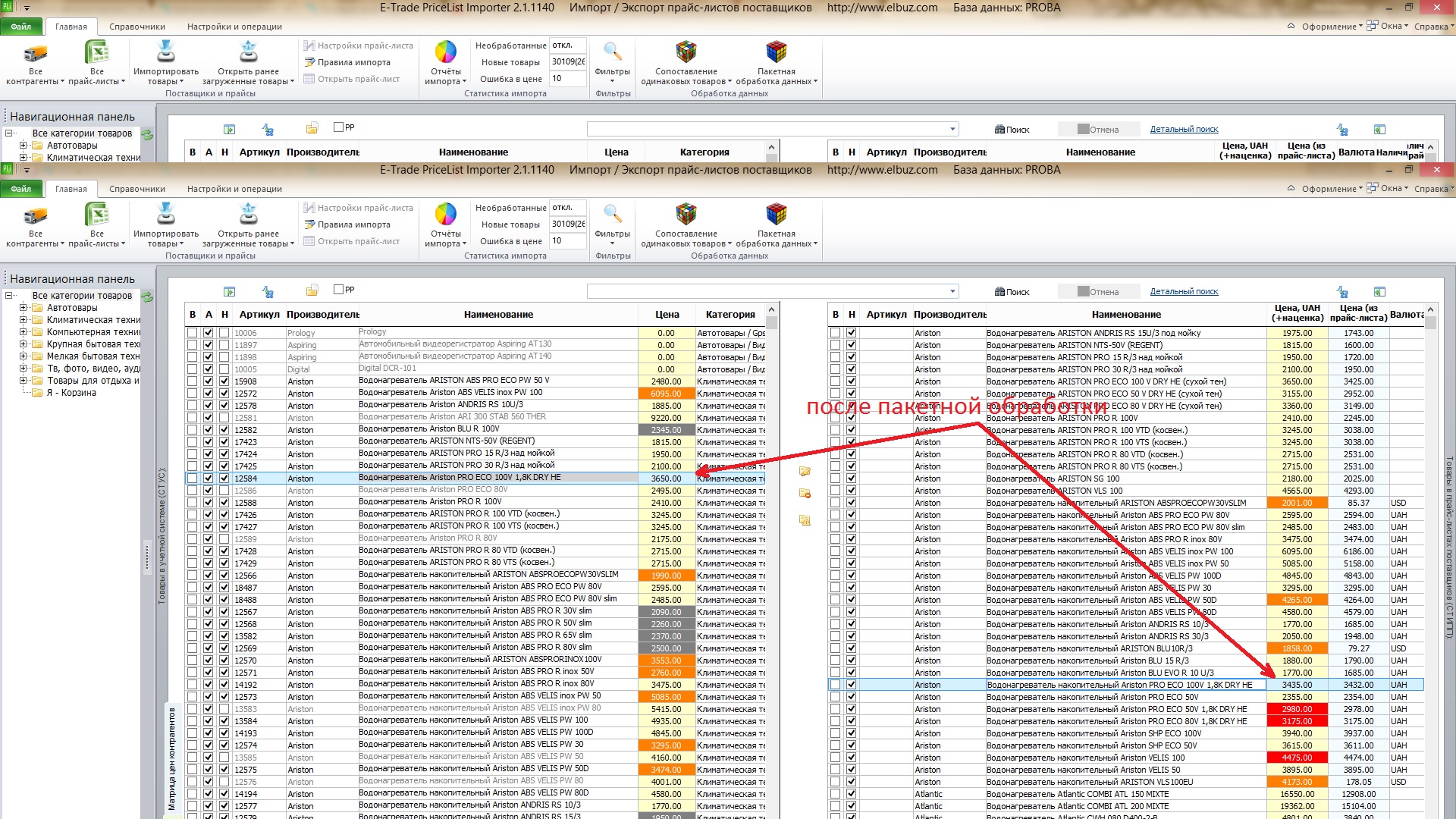Viewport: 1456px width, 819px height.
Task: Tick column H checkbox for article 12581
Action: pyautogui.click(x=224, y=418)
